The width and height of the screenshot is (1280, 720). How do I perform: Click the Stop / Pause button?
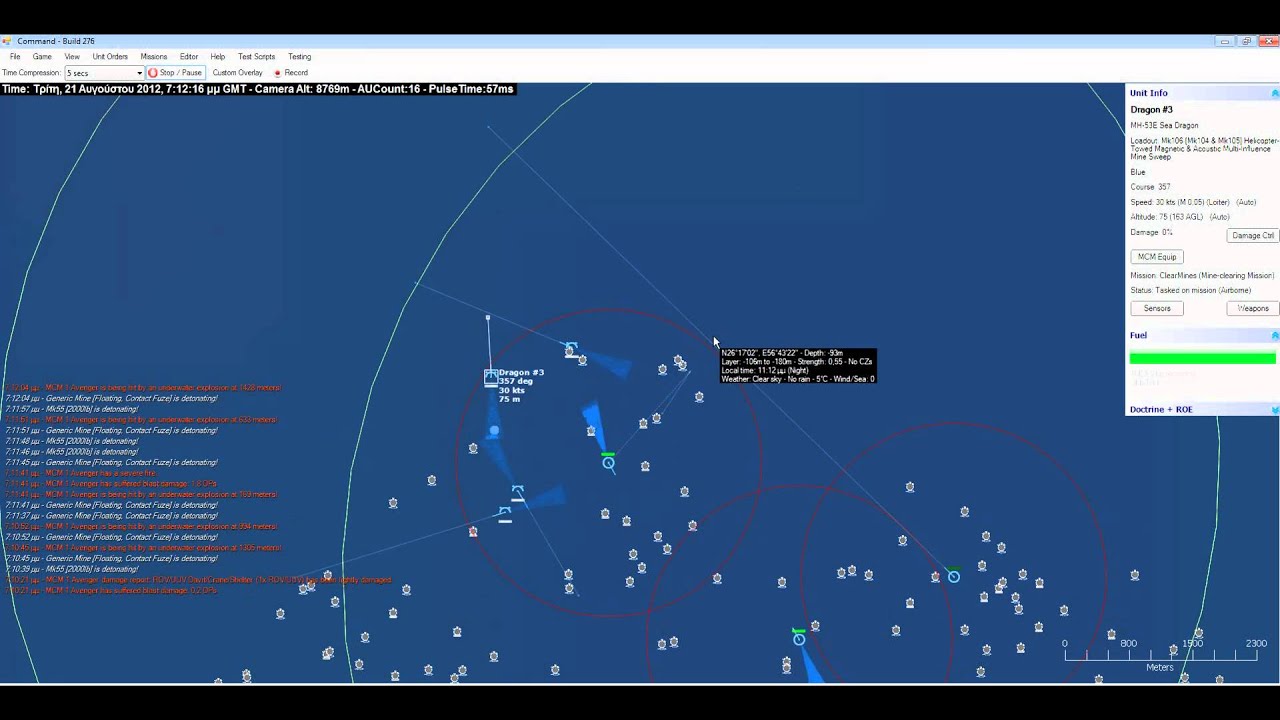[x=175, y=73]
